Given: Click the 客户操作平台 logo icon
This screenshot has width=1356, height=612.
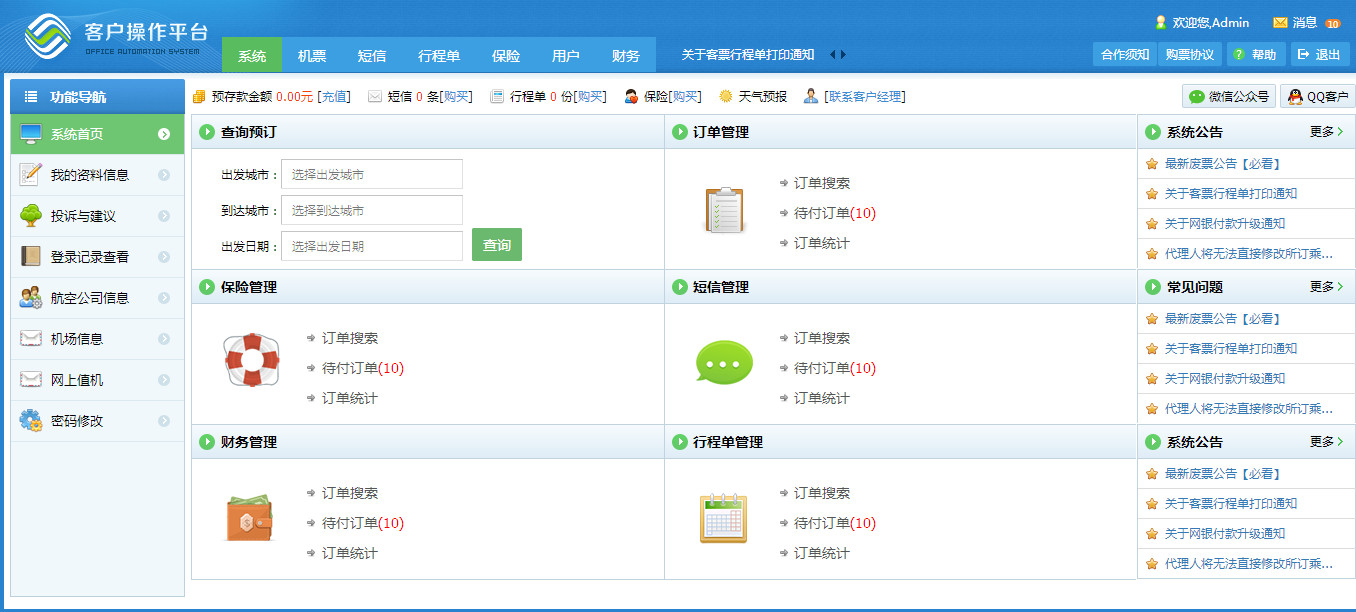Looking at the screenshot, I should point(49,37).
